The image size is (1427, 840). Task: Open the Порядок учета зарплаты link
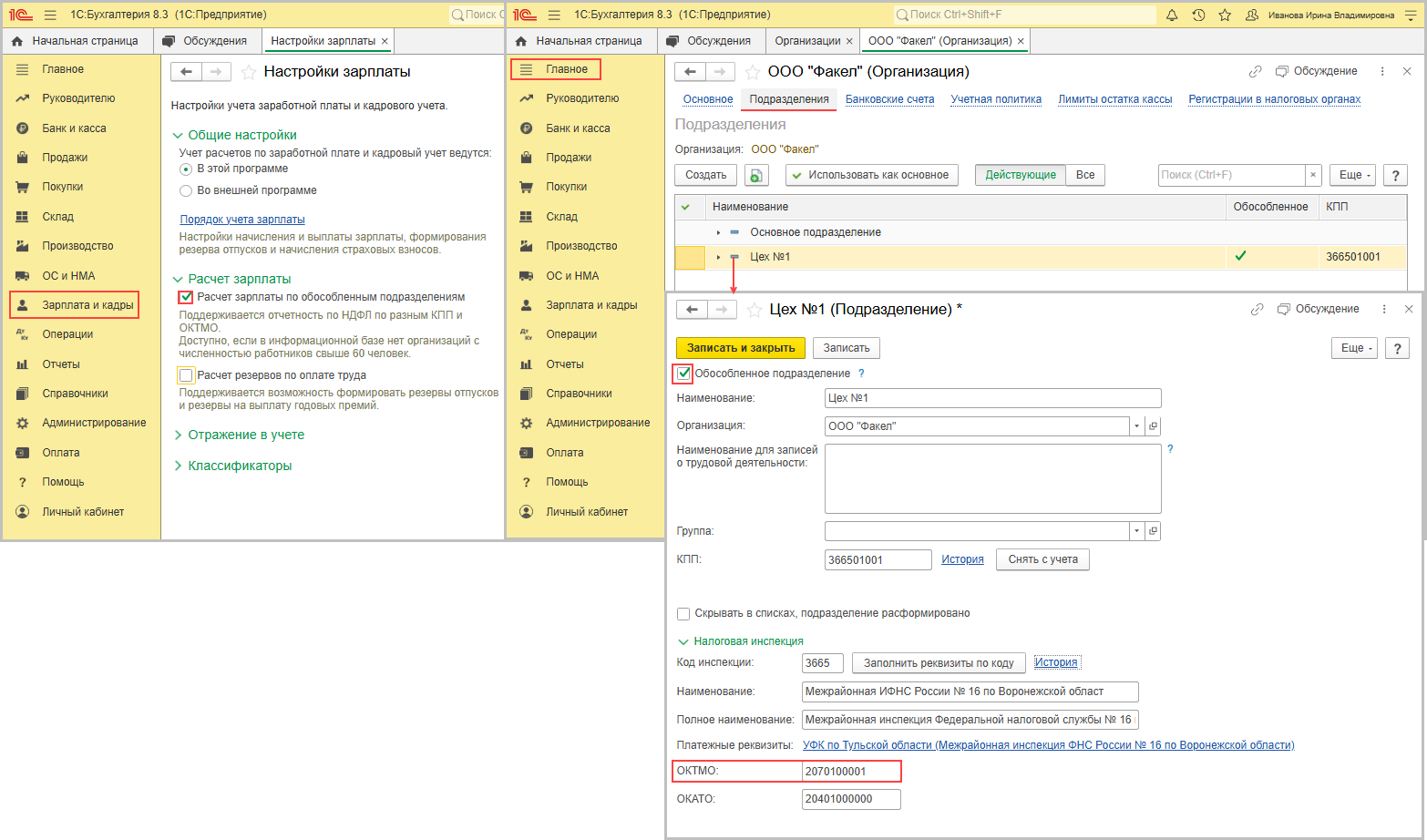(242, 220)
